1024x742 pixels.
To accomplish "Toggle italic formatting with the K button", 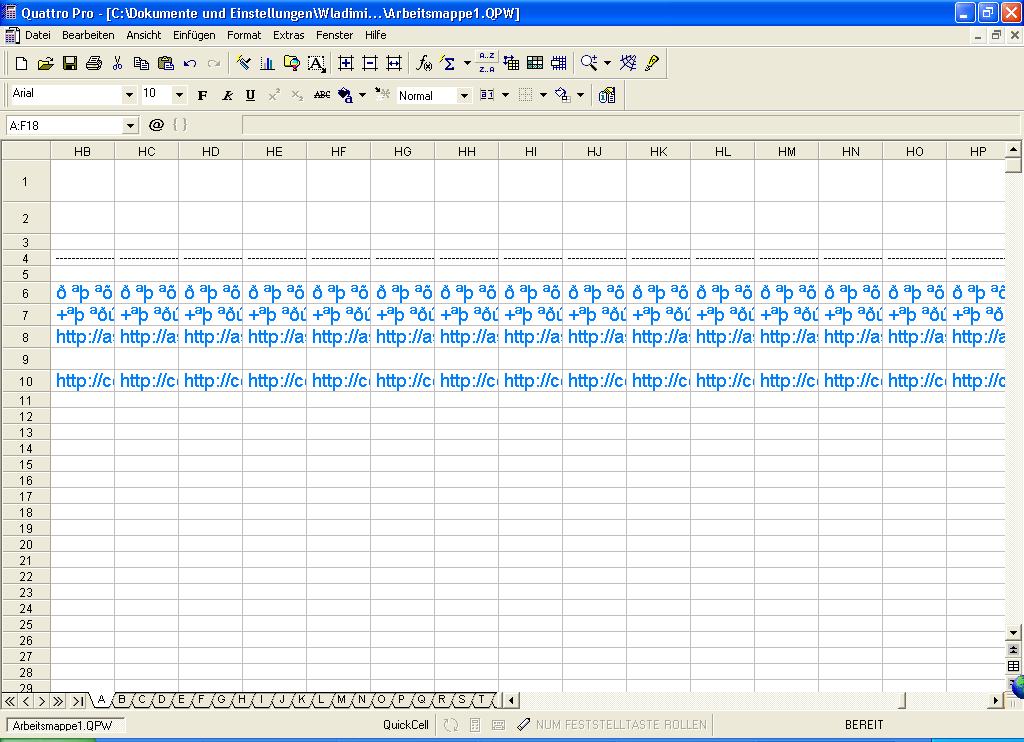I will [227, 95].
